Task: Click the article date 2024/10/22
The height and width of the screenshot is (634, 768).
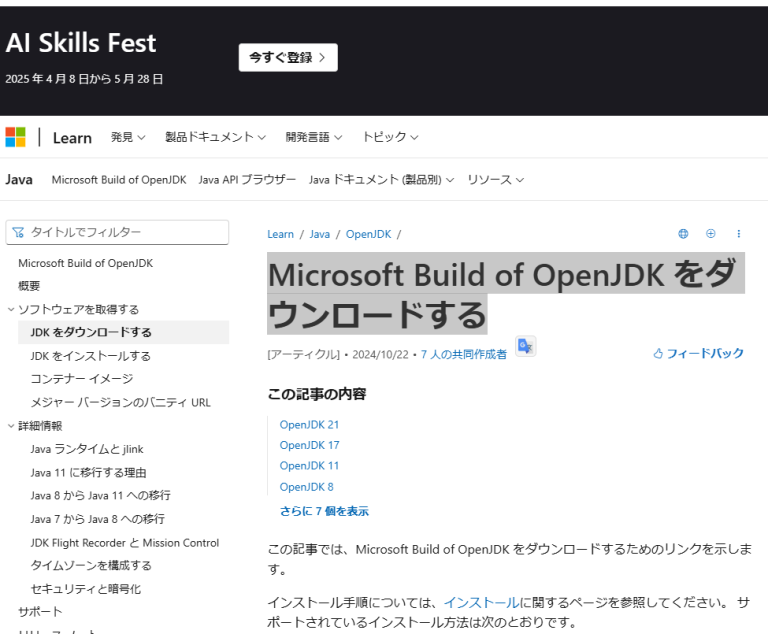Action: (380, 354)
